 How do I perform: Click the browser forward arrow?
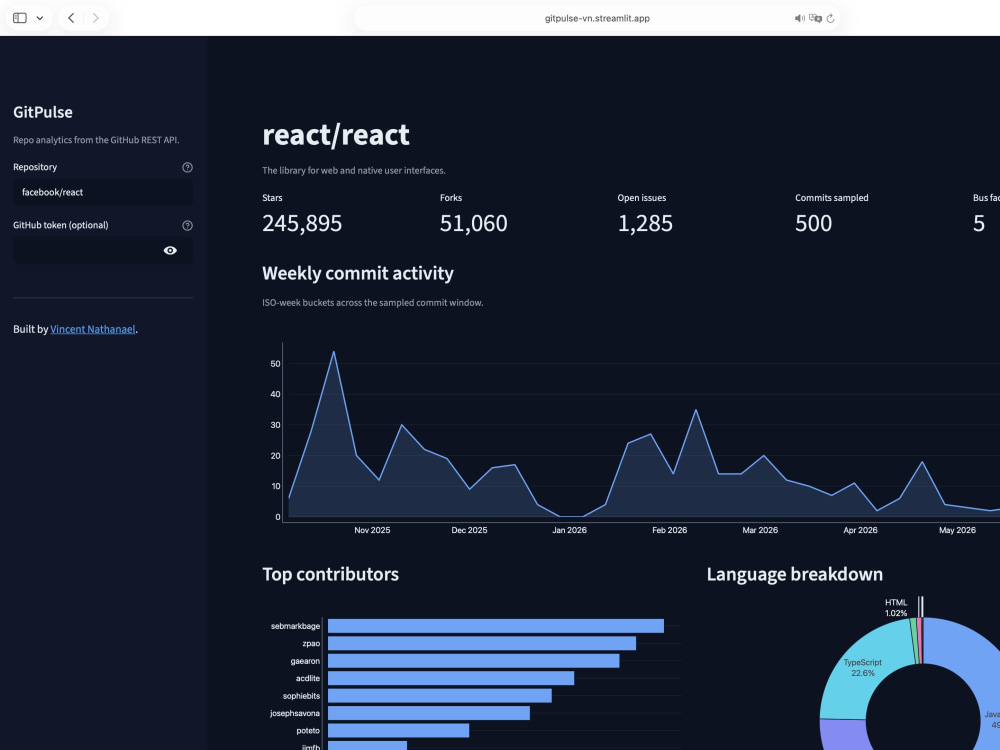[x=96, y=18]
